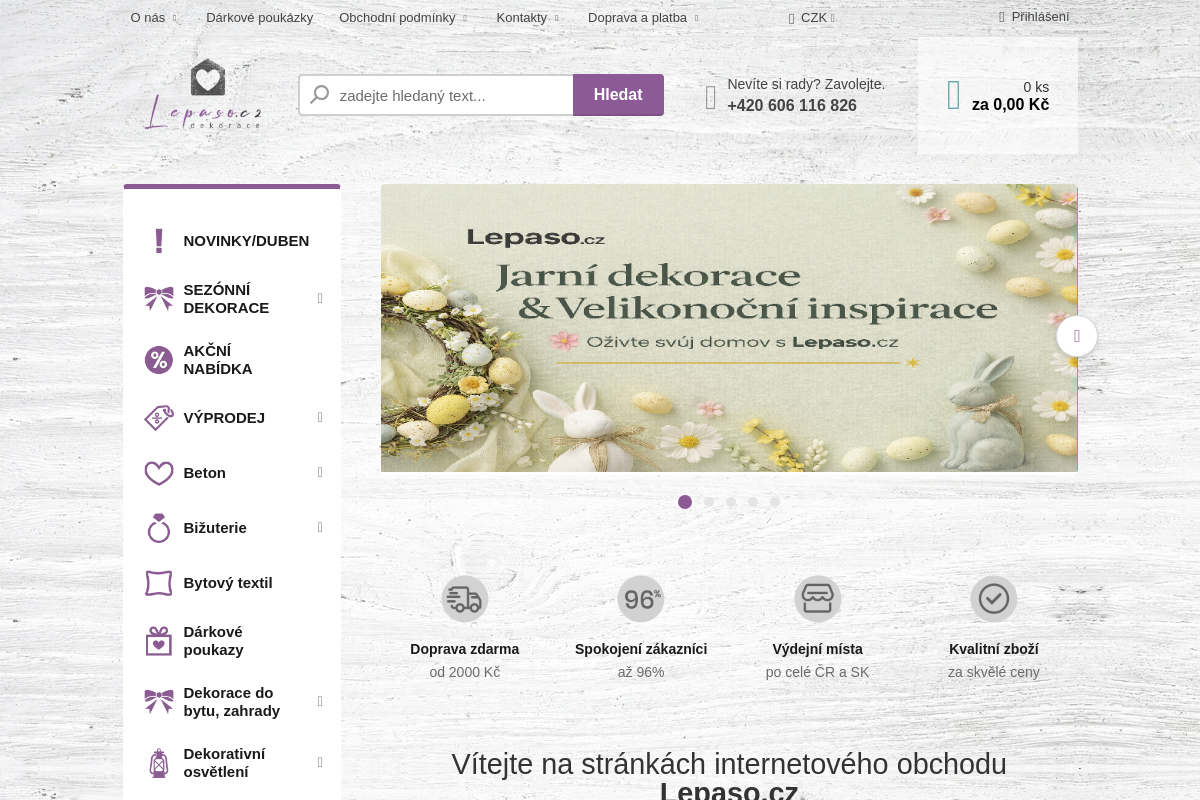1200x800 pixels.
Task: Click the currency icon beside CZK
Action: tap(791, 18)
